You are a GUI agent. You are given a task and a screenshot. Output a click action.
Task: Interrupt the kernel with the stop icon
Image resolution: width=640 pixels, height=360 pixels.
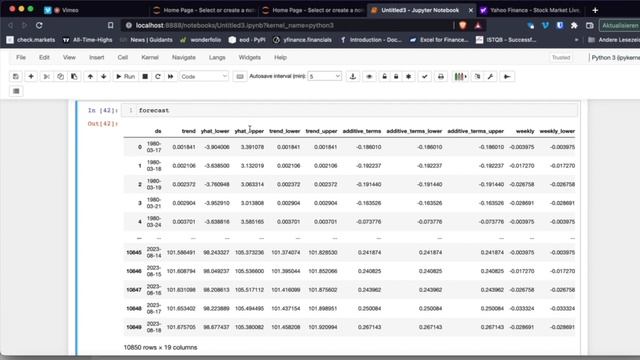click(145, 76)
